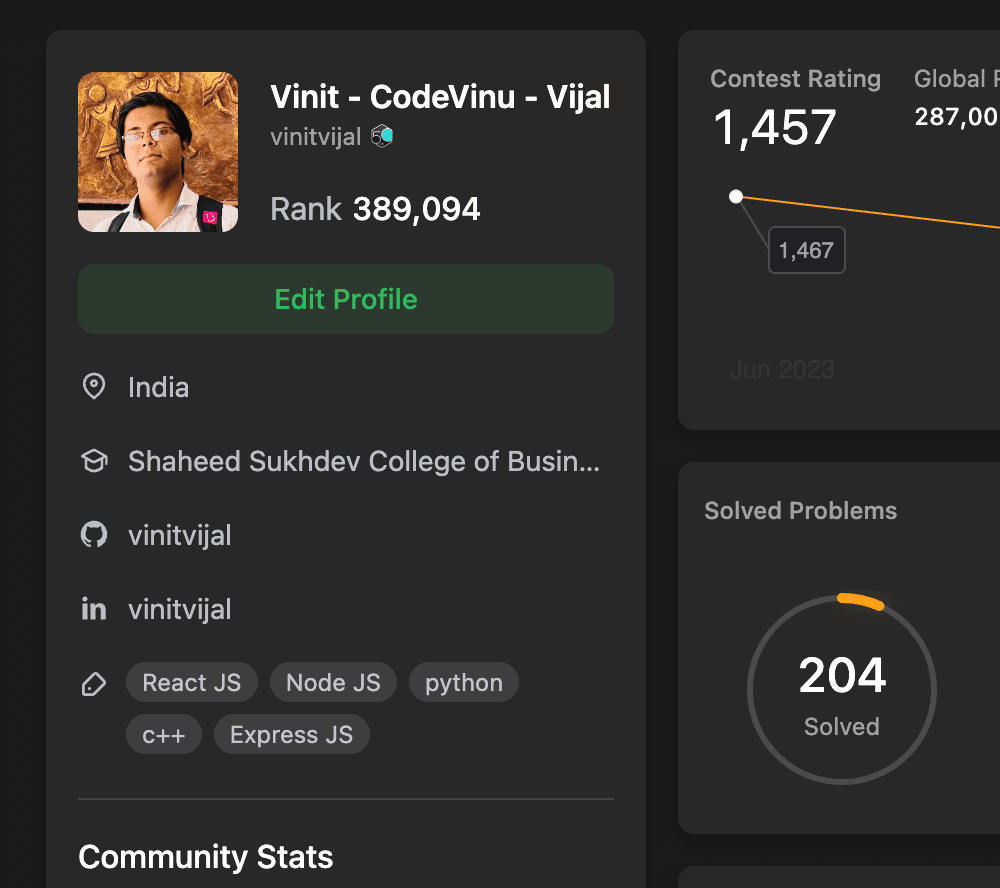
Task: Click the 1,467 rating tooltip label
Action: (806, 250)
